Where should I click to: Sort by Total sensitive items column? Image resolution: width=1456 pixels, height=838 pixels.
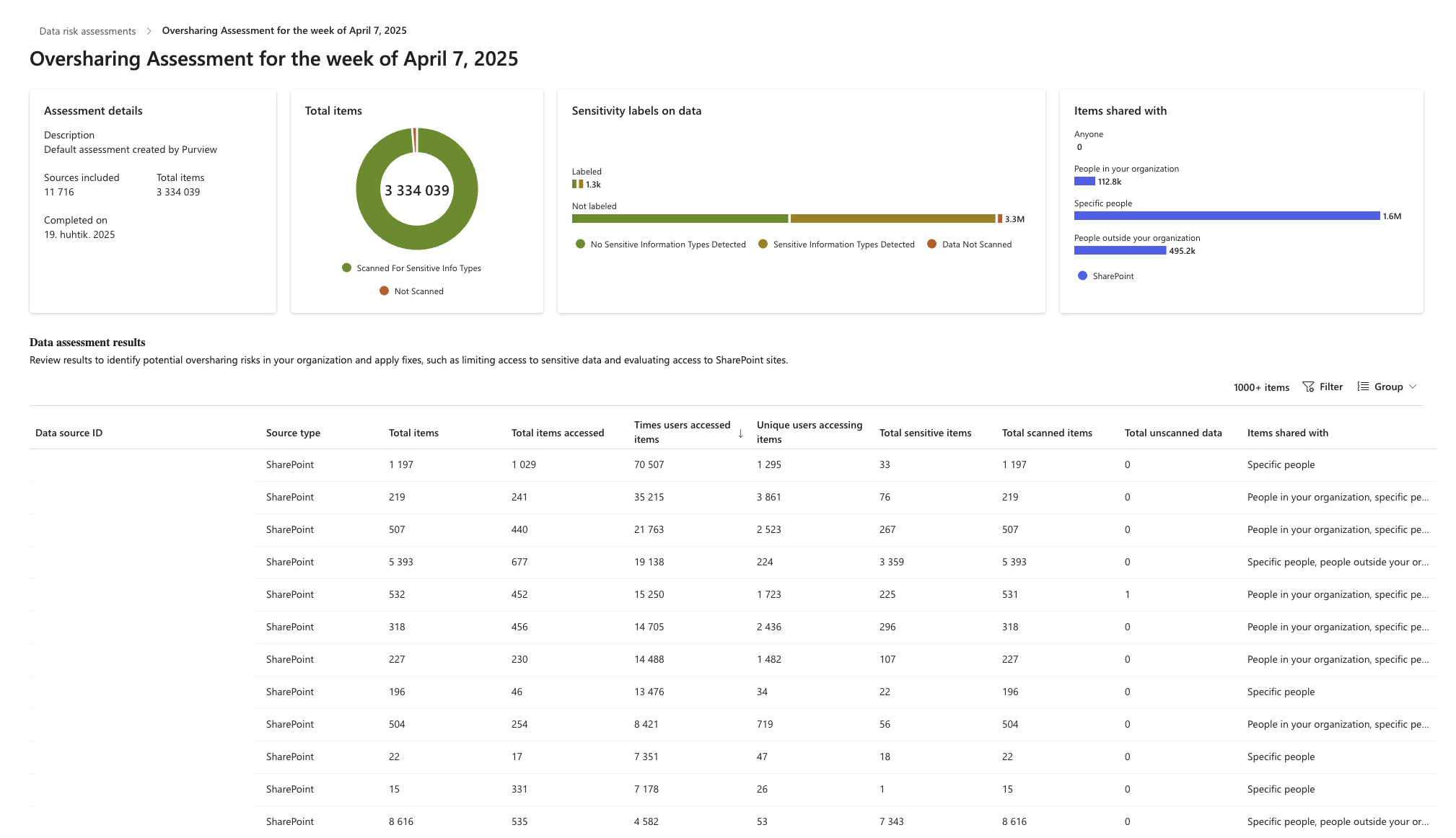(x=925, y=433)
